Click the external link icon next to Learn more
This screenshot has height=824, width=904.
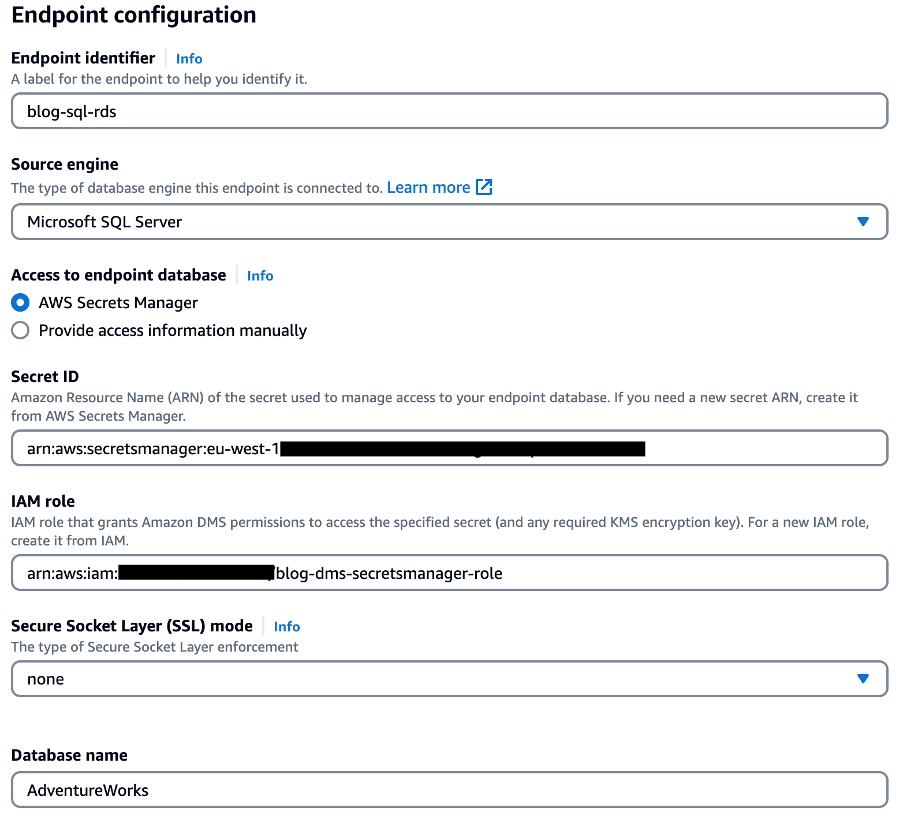(x=482, y=187)
